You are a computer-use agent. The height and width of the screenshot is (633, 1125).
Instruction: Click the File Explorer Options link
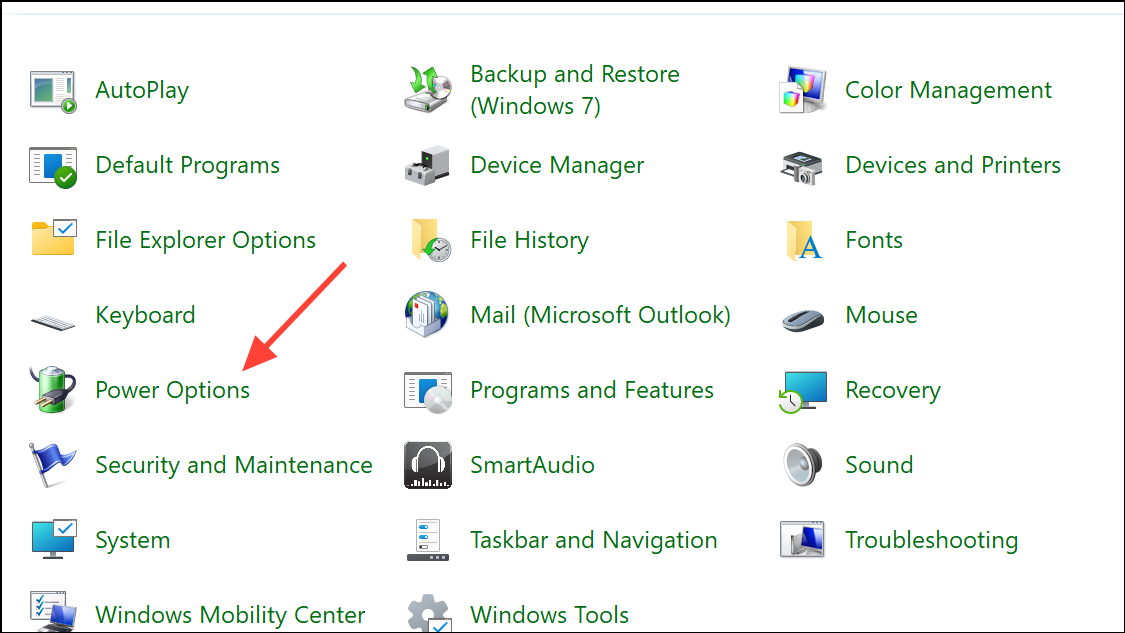tap(205, 240)
